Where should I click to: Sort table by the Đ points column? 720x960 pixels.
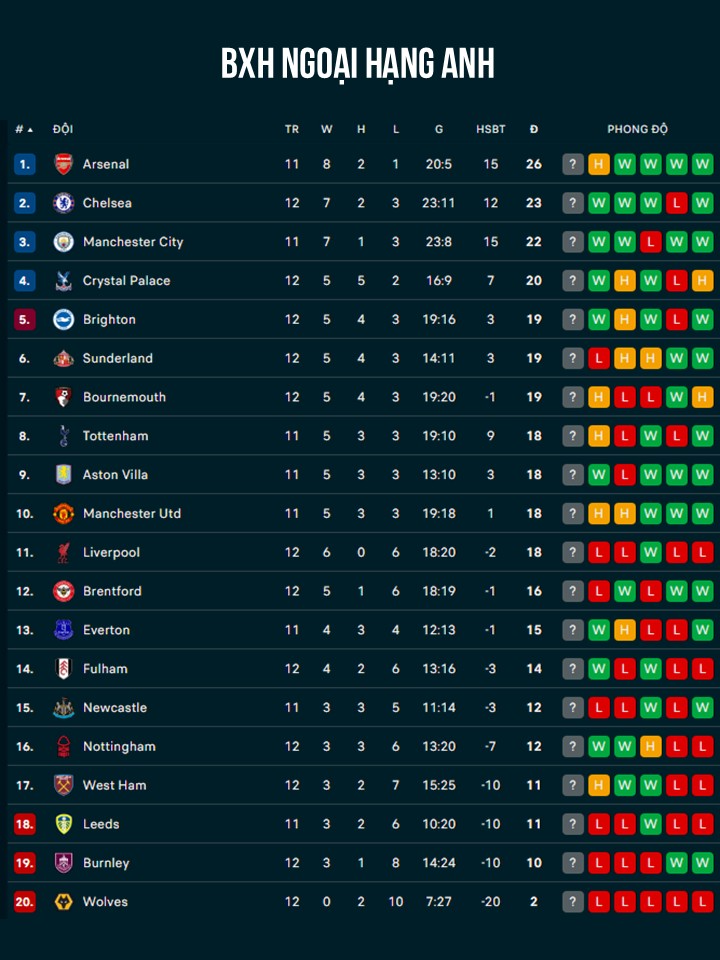click(534, 129)
